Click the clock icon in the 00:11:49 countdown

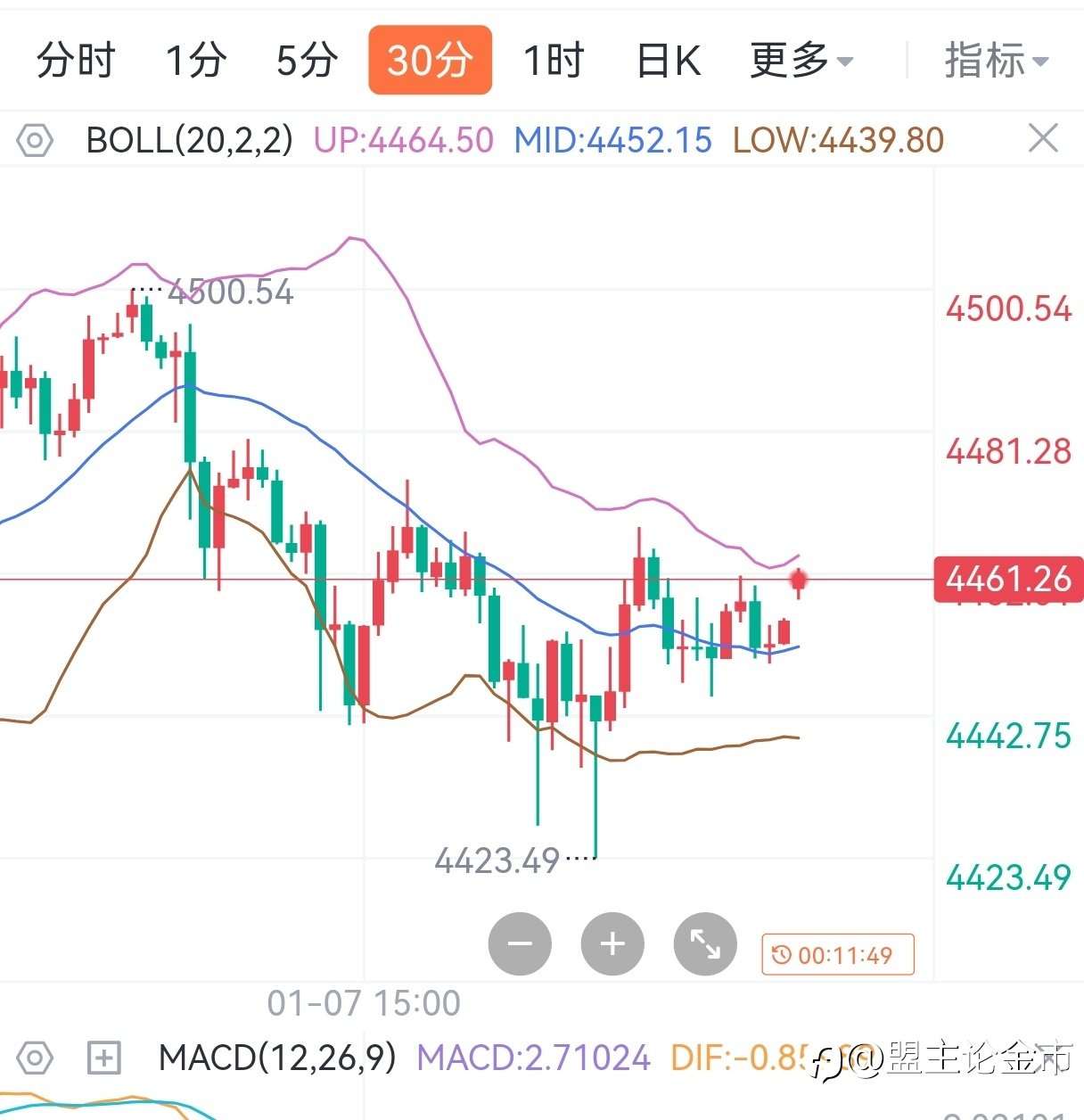[x=781, y=954]
